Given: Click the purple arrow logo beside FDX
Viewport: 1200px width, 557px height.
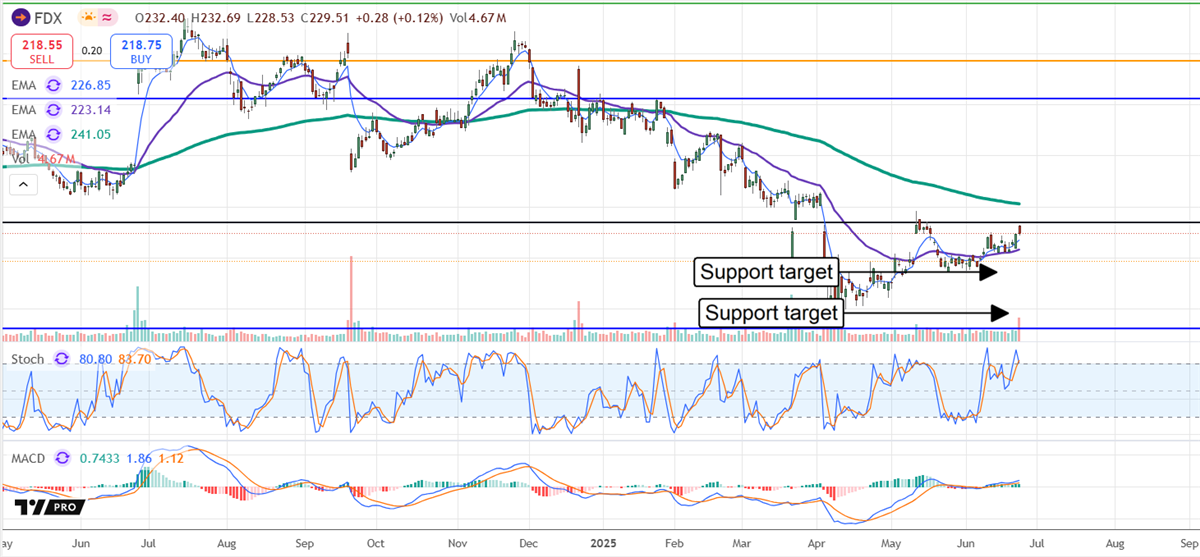Looking at the screenshot, I should pyautogui.click(x=22, y=18).
